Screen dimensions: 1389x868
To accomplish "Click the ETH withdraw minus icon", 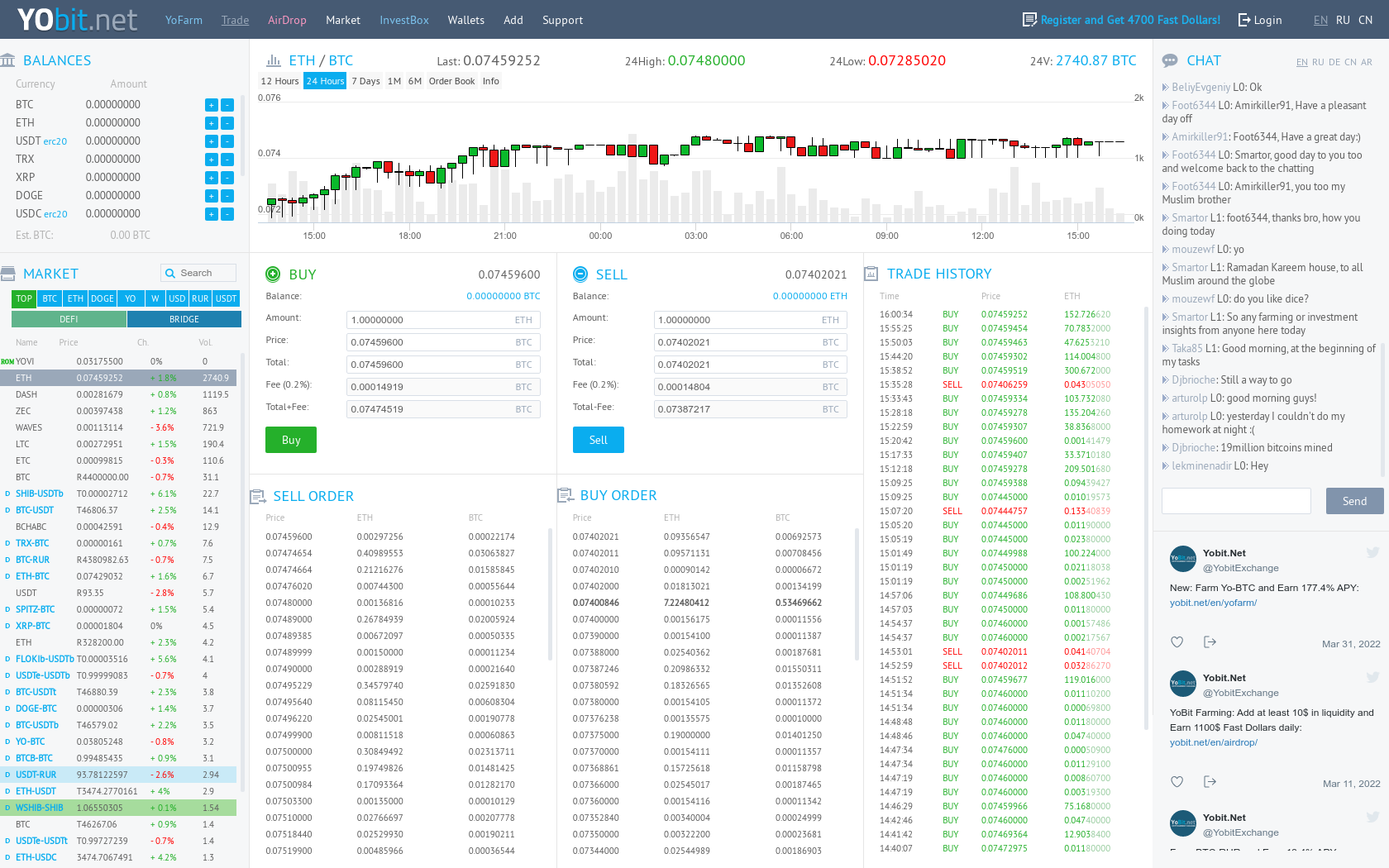I will [x=227, y=123].
